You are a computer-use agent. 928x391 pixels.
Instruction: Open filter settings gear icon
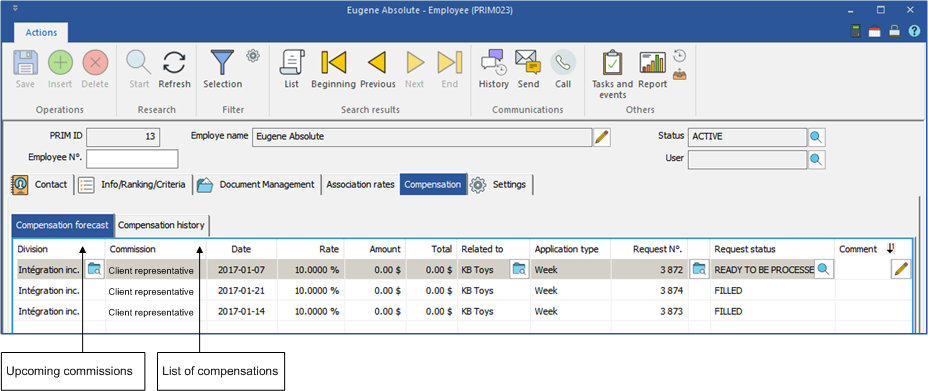[x=253, y=56]
